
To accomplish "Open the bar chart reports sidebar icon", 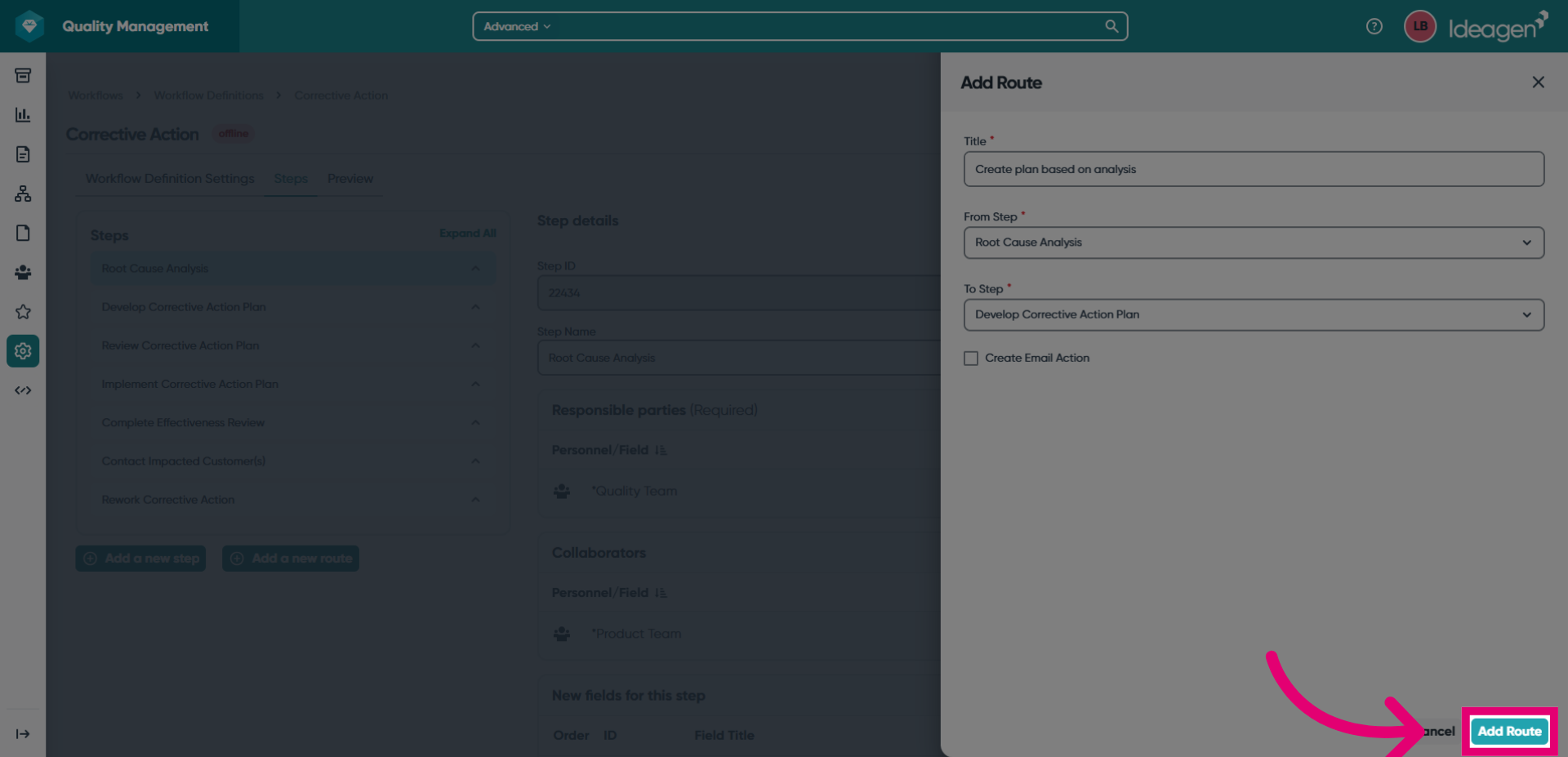I will (23, 115).
